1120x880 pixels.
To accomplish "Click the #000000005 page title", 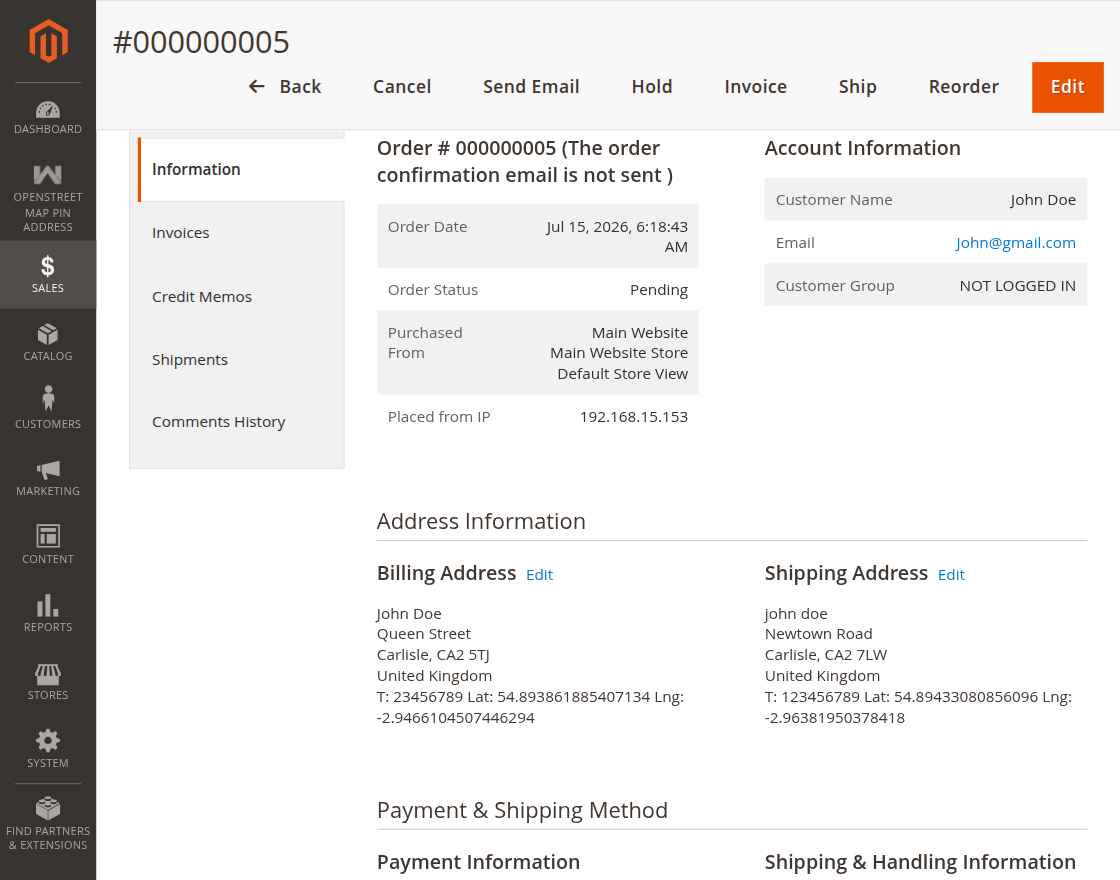I will coord(201,42).
